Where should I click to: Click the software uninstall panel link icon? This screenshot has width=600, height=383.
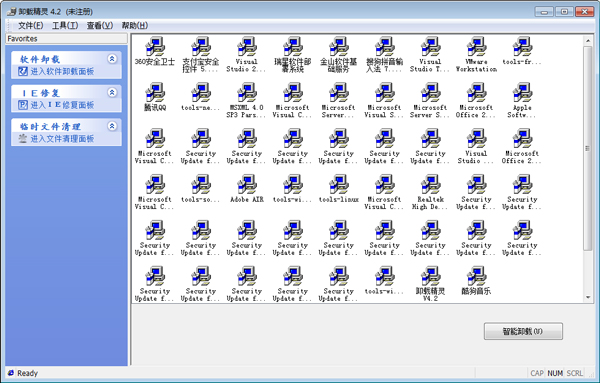(23, 71)
